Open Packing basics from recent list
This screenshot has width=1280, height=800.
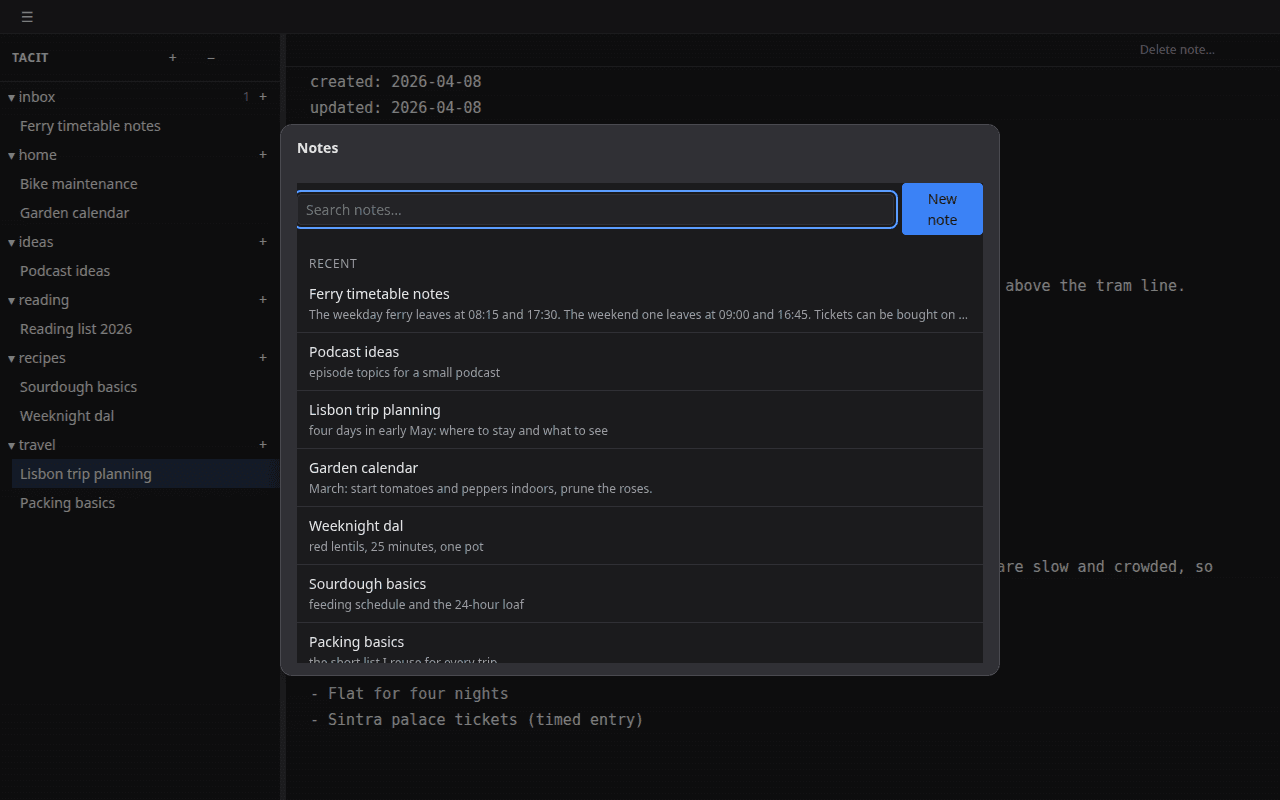(x=640, y=643)
